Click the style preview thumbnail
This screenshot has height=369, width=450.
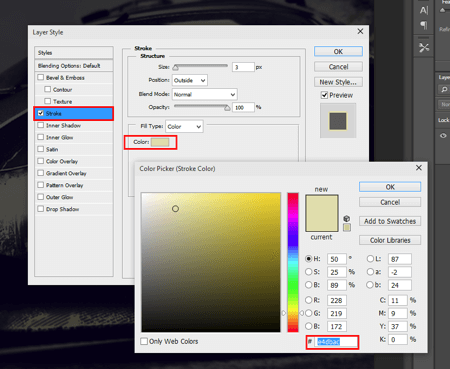pyautogui.click(x=338, y=120)
